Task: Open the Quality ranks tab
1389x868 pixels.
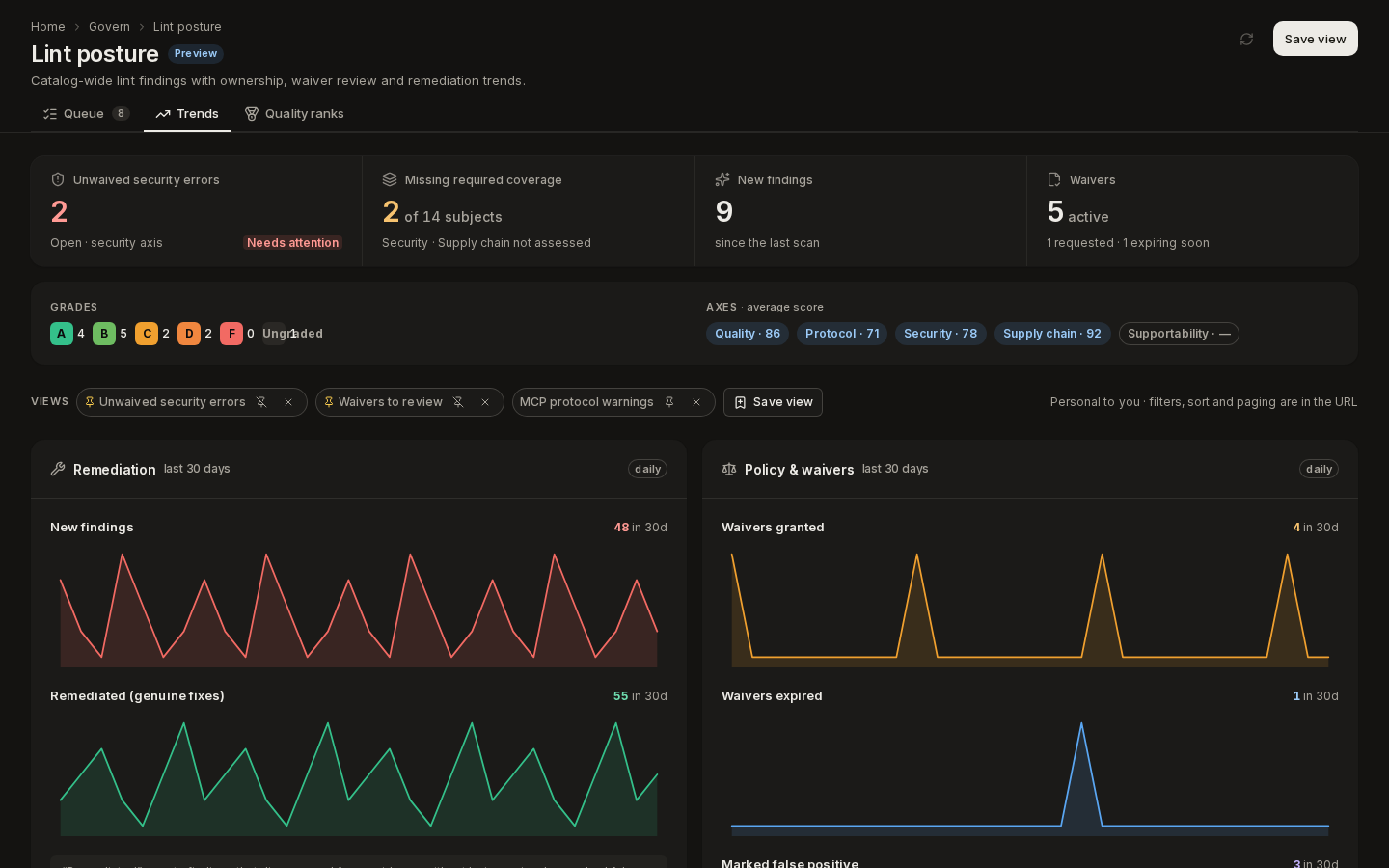Action: (x=294, y=114)
